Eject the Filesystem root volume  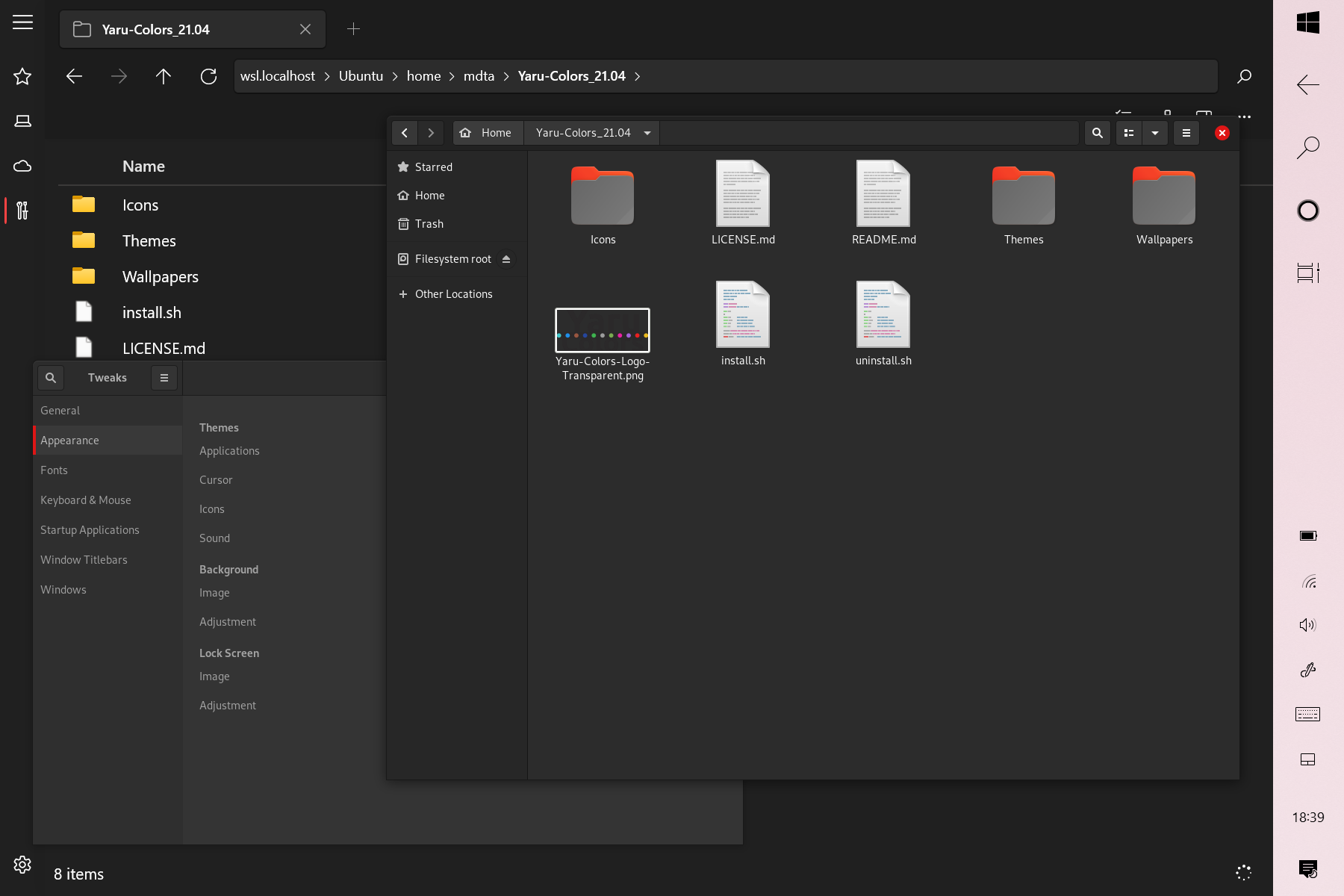point(507,259)
